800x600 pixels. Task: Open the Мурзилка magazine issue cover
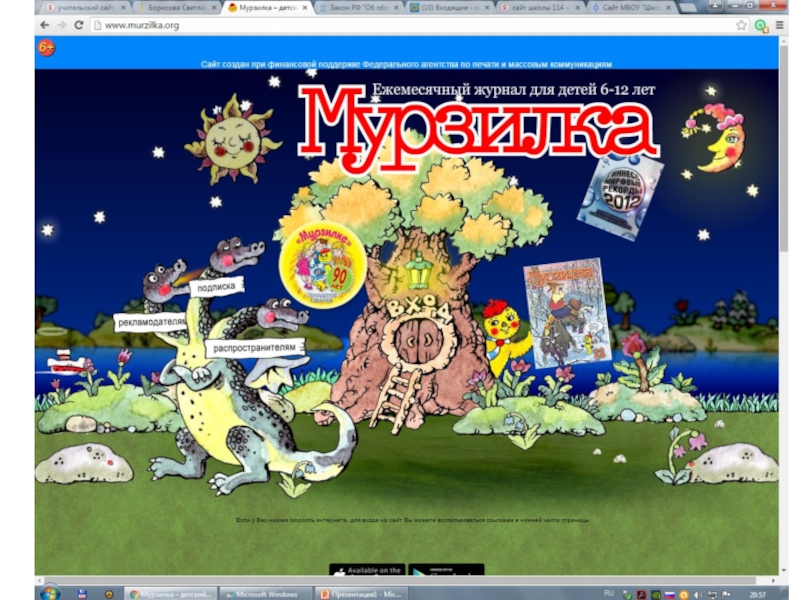click(566, 312)
